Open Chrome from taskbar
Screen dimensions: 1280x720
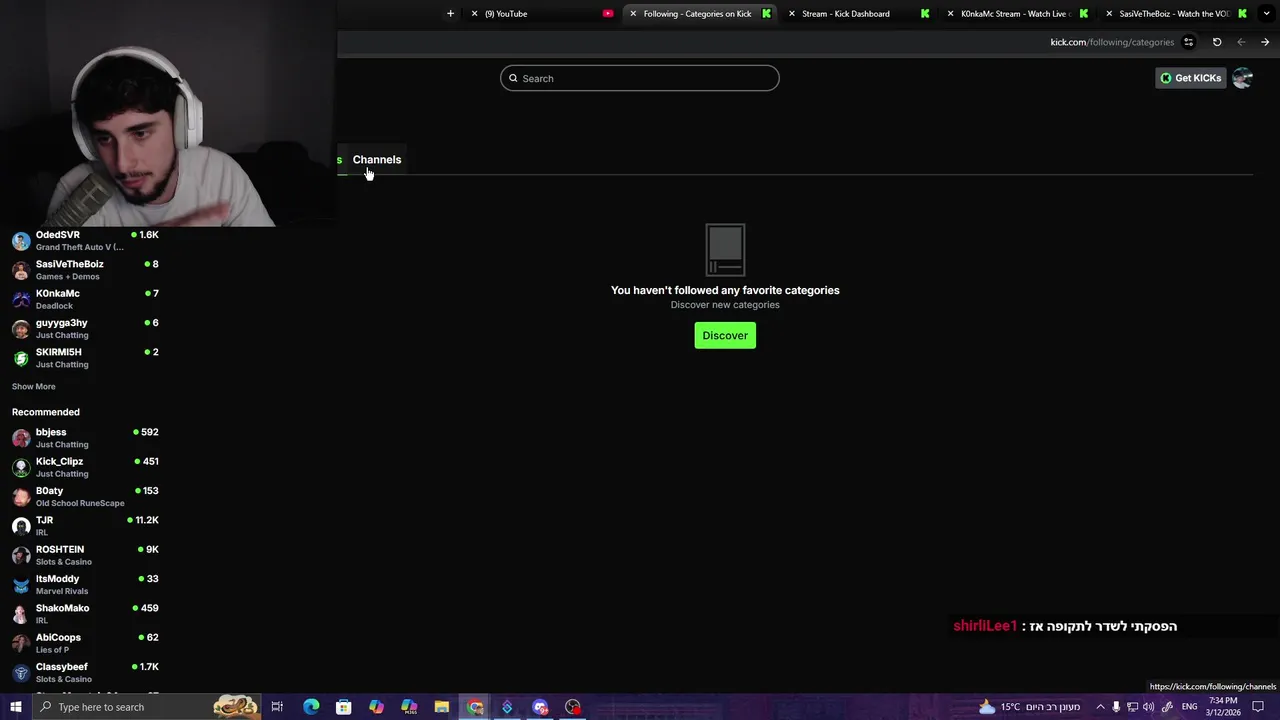pos(475,707)
